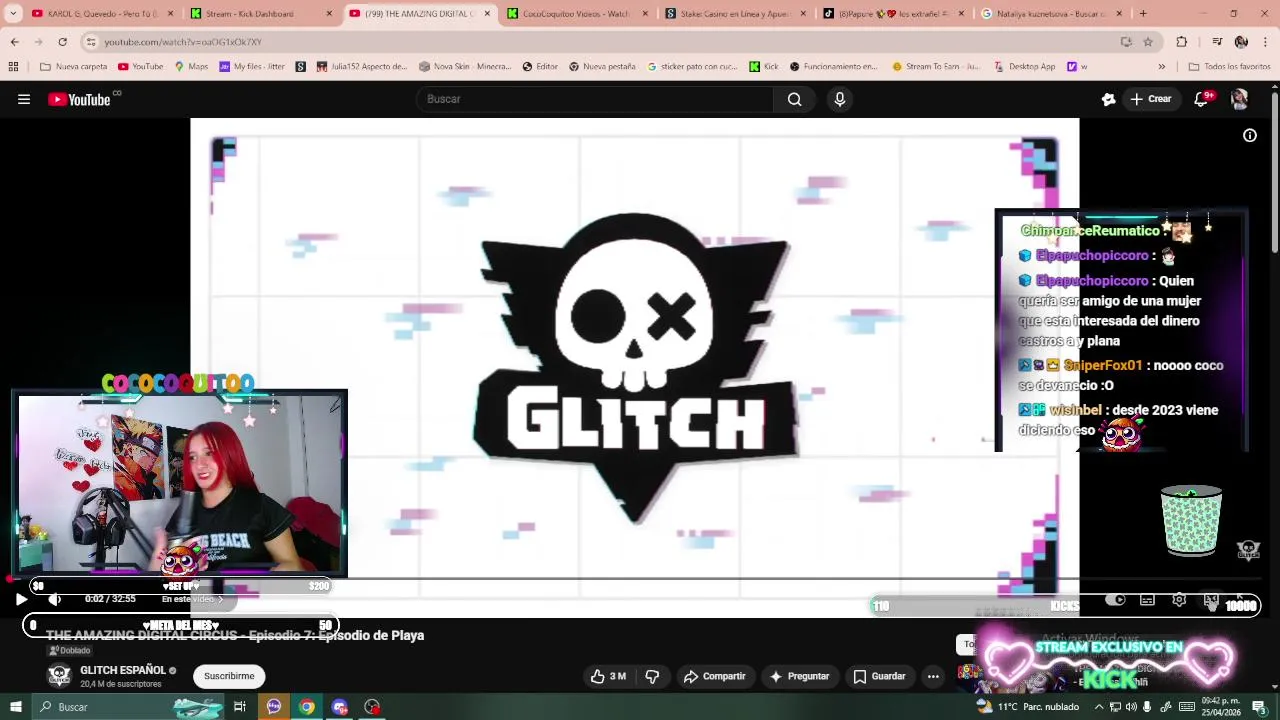Open more actions three-dot menu
Screen dimensions: 1280x720
[933, 676]
